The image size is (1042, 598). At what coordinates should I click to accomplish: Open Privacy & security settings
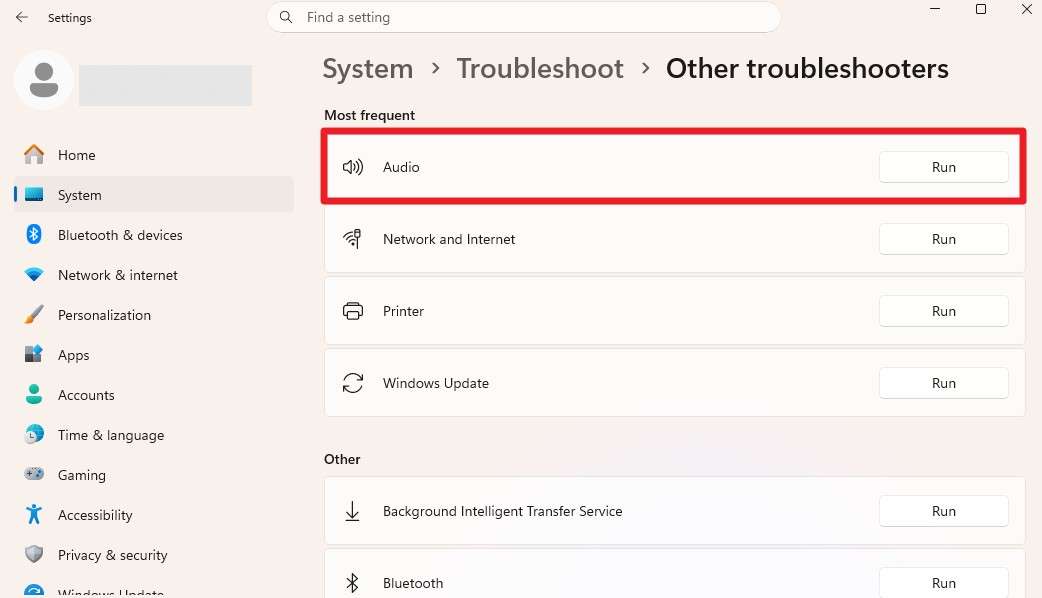click(x=154, y=555)
